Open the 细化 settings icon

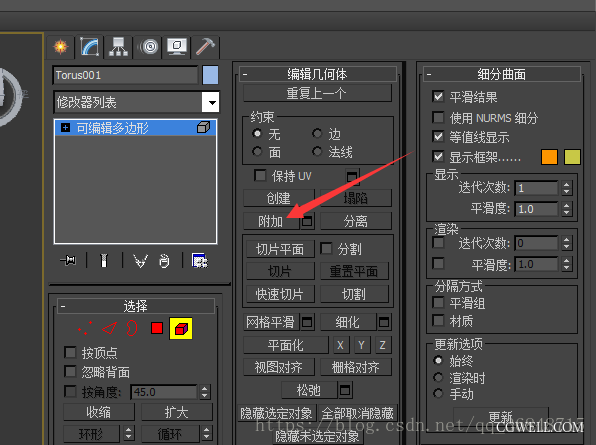point(384,322)
